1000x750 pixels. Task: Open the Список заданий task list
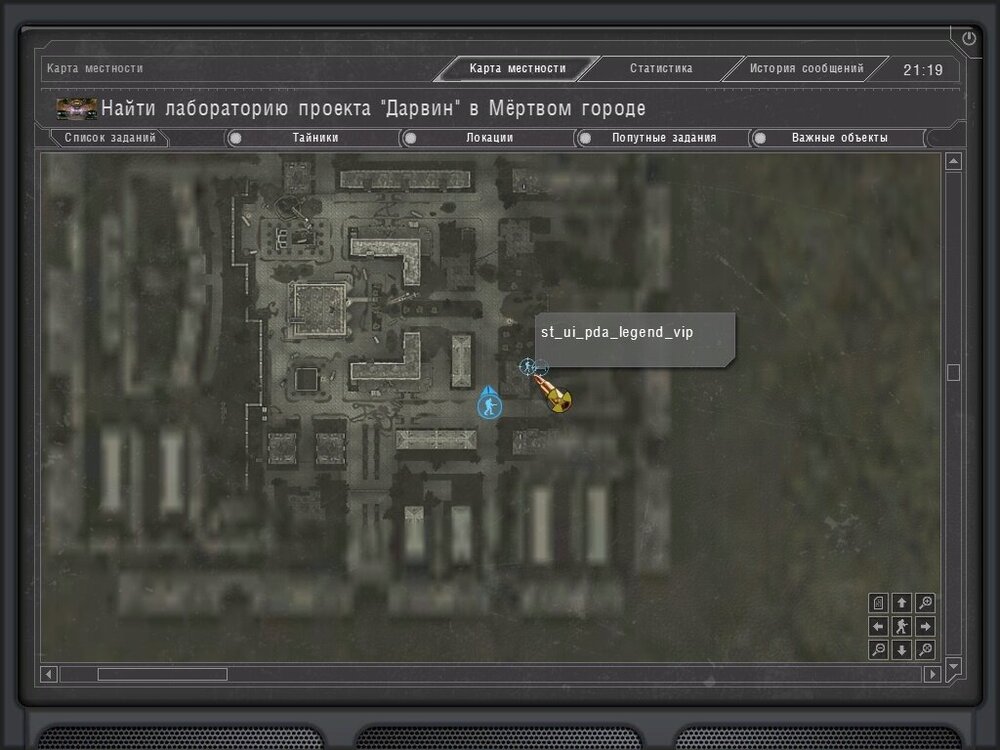pyautogui.click(x=110, y=138)
